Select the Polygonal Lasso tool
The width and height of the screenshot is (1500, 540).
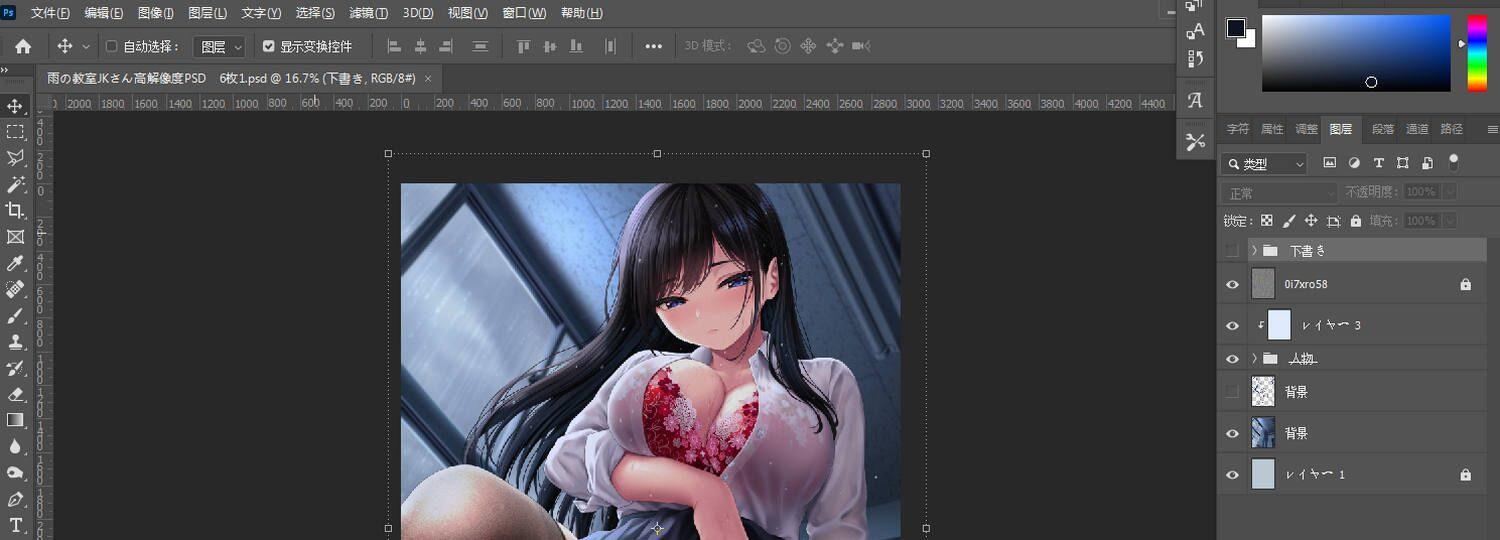(x=15, y=158)
